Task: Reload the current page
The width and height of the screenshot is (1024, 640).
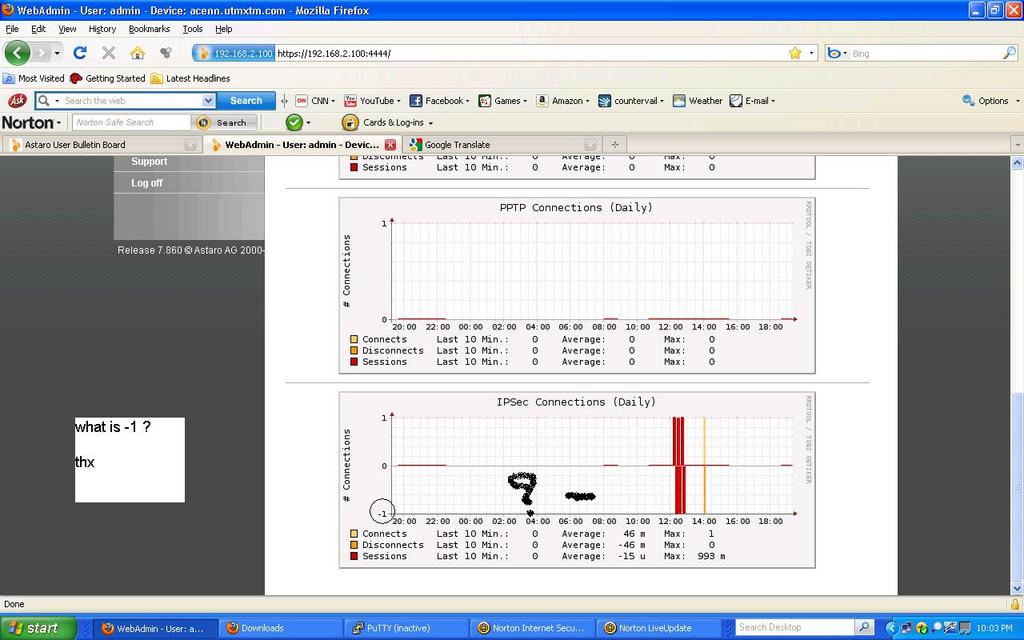Action: point(80,53)
